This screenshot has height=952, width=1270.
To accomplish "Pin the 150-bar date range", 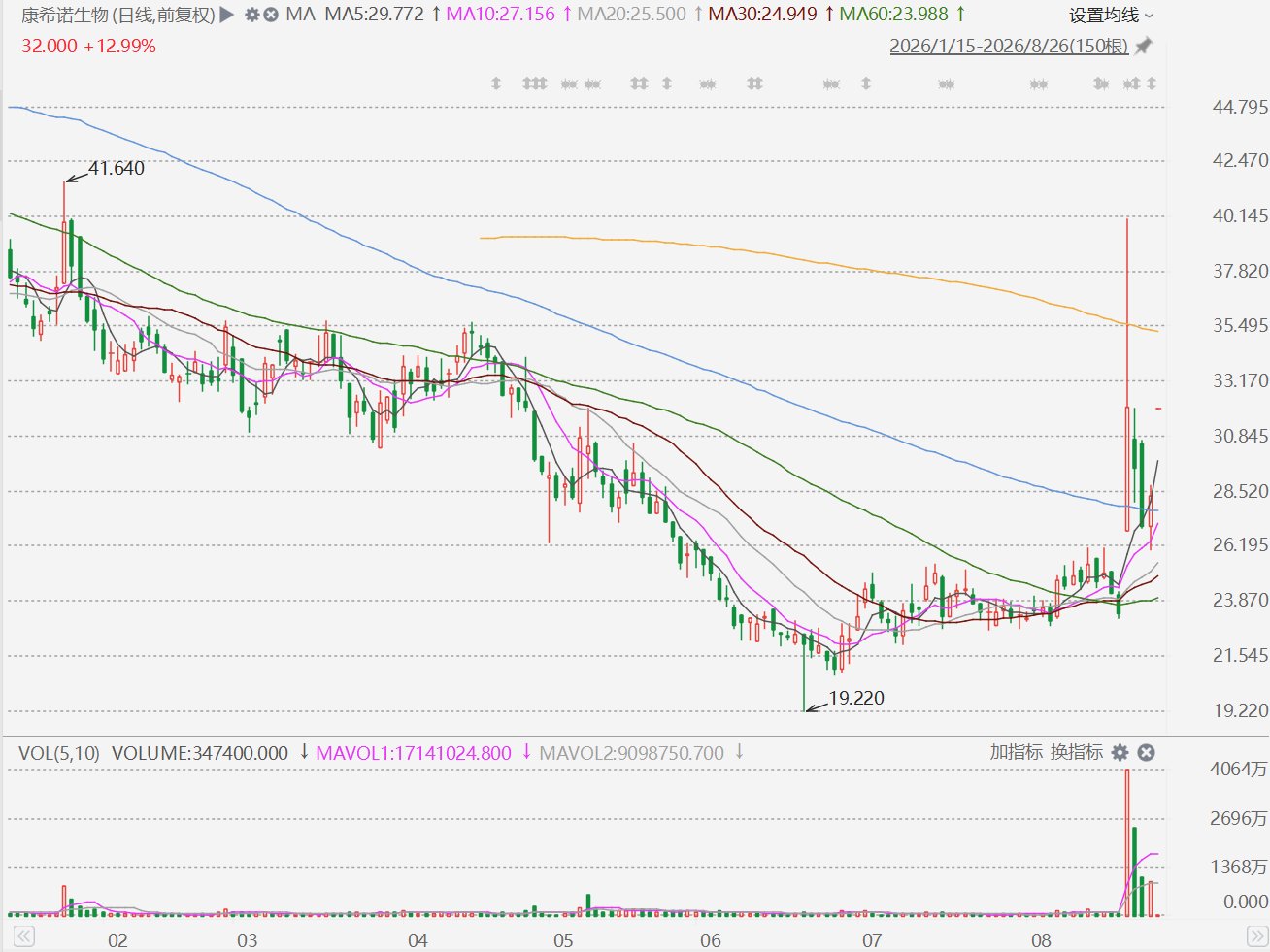I will click(1144, 47).
